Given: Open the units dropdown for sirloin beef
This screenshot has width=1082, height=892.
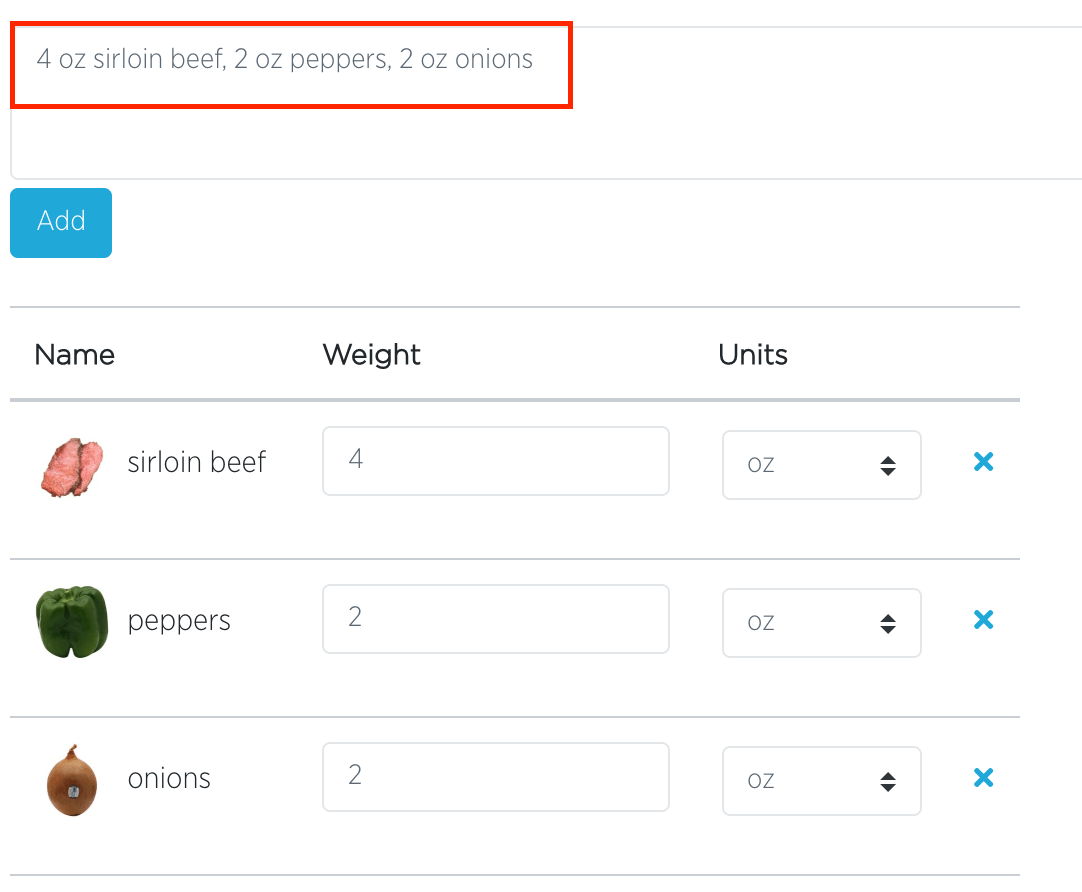Looking at the screenshot, I should [821, 465].
